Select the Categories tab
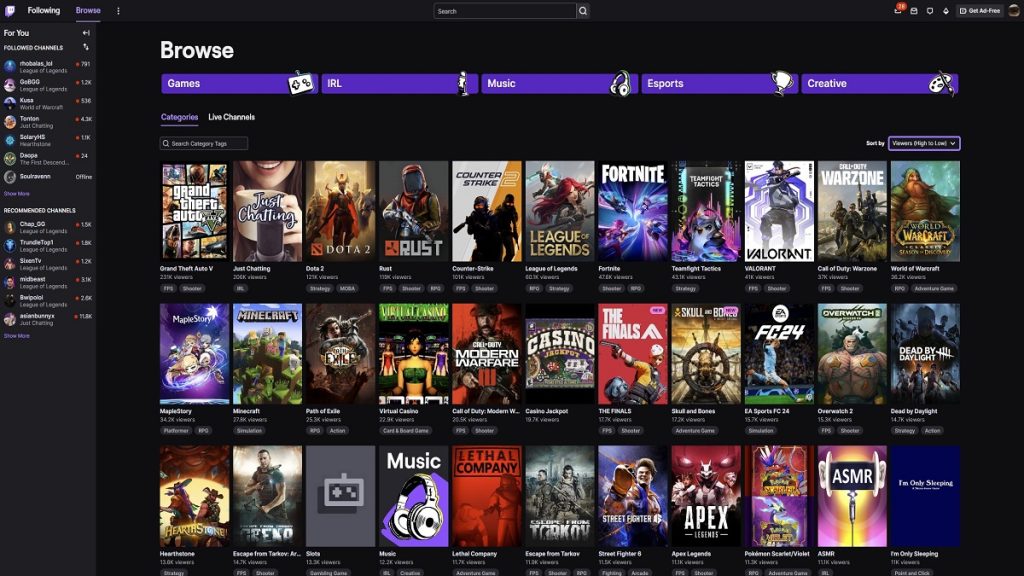The width and height of the screenshot is (1024, 576). point(181,117)
